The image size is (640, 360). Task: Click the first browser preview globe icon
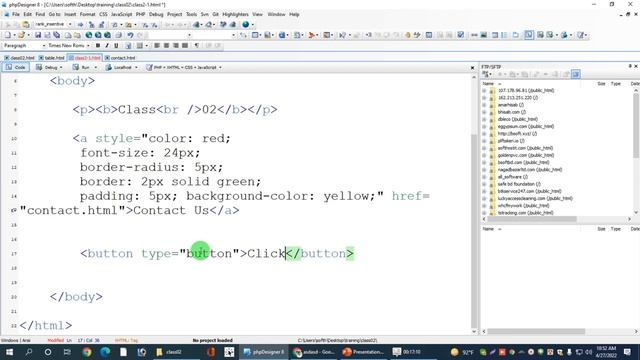[89, 35]
